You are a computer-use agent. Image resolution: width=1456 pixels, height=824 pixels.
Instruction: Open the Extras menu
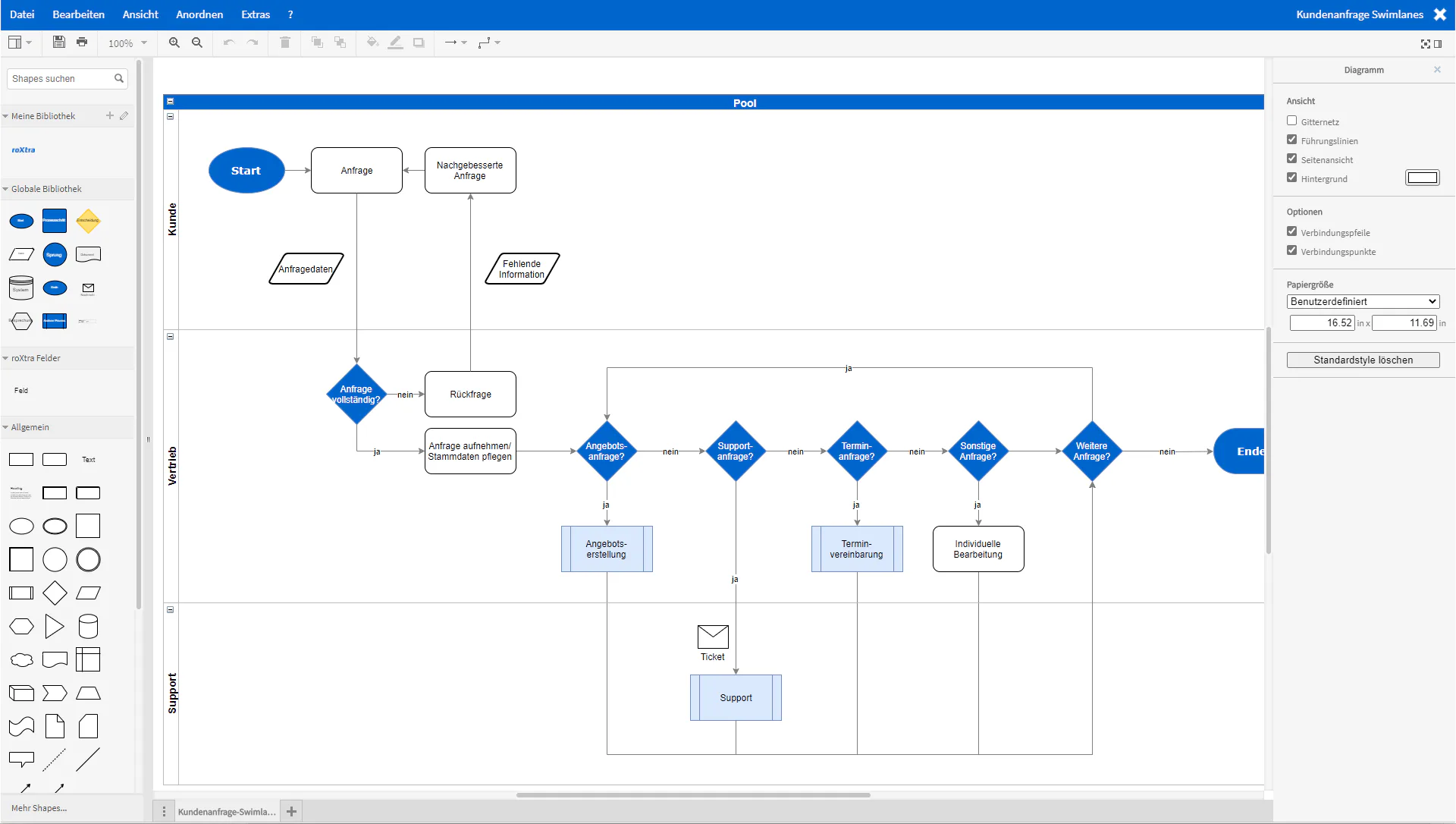tap(256, 14)
